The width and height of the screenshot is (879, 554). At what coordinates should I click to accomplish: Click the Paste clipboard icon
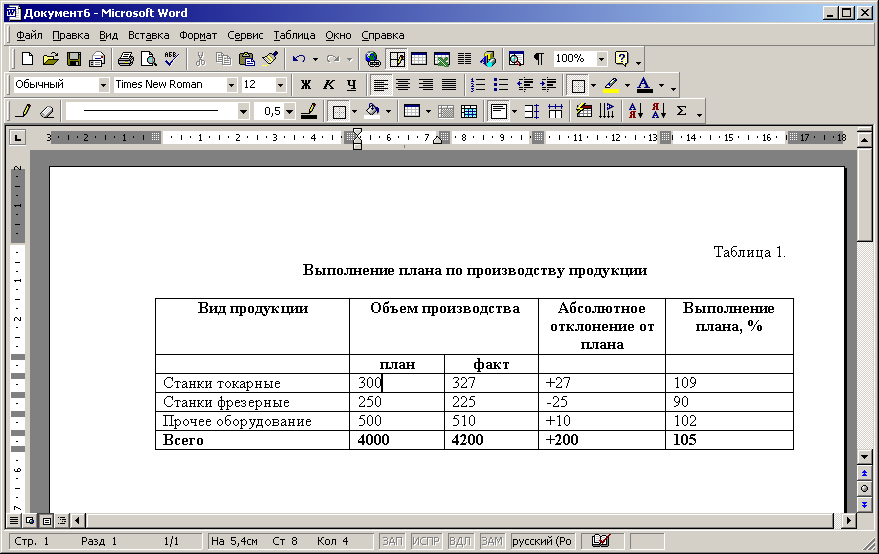click(x=247, y=58)
